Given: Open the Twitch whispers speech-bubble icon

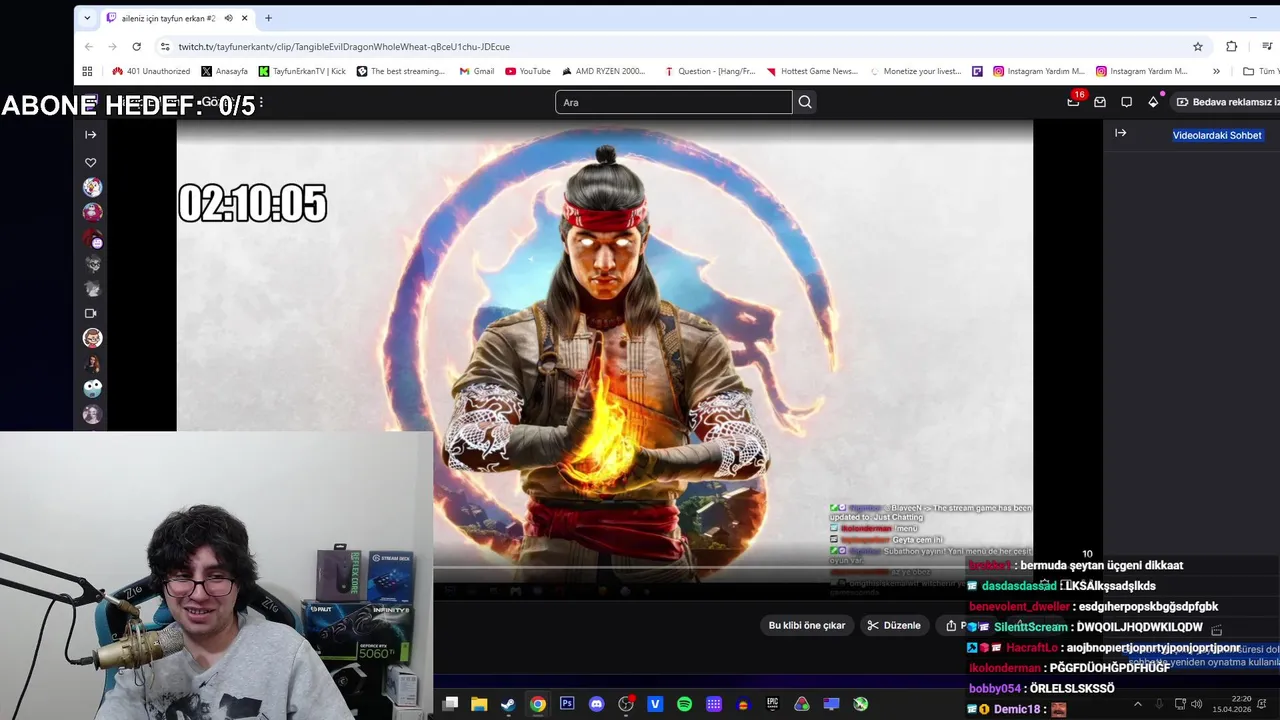Looking at the screenshot, I should pos(1126,102).
